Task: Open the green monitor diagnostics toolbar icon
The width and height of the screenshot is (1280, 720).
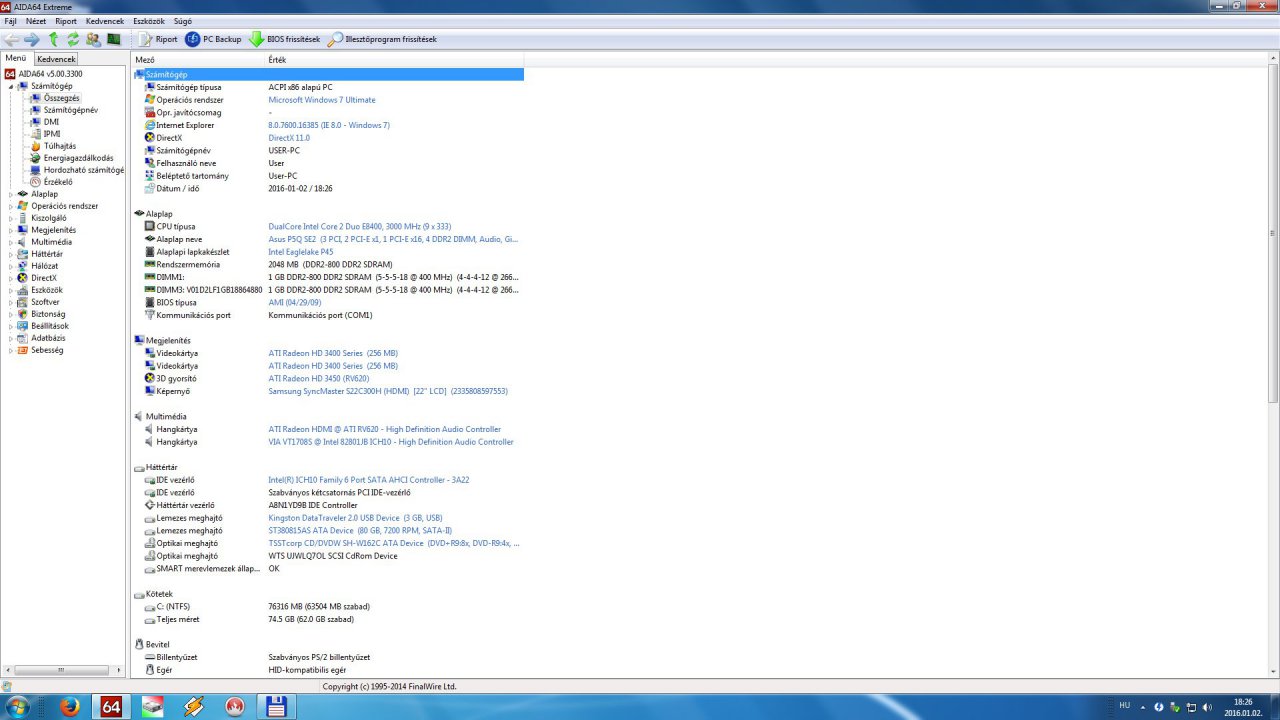Action: [114, 39]
